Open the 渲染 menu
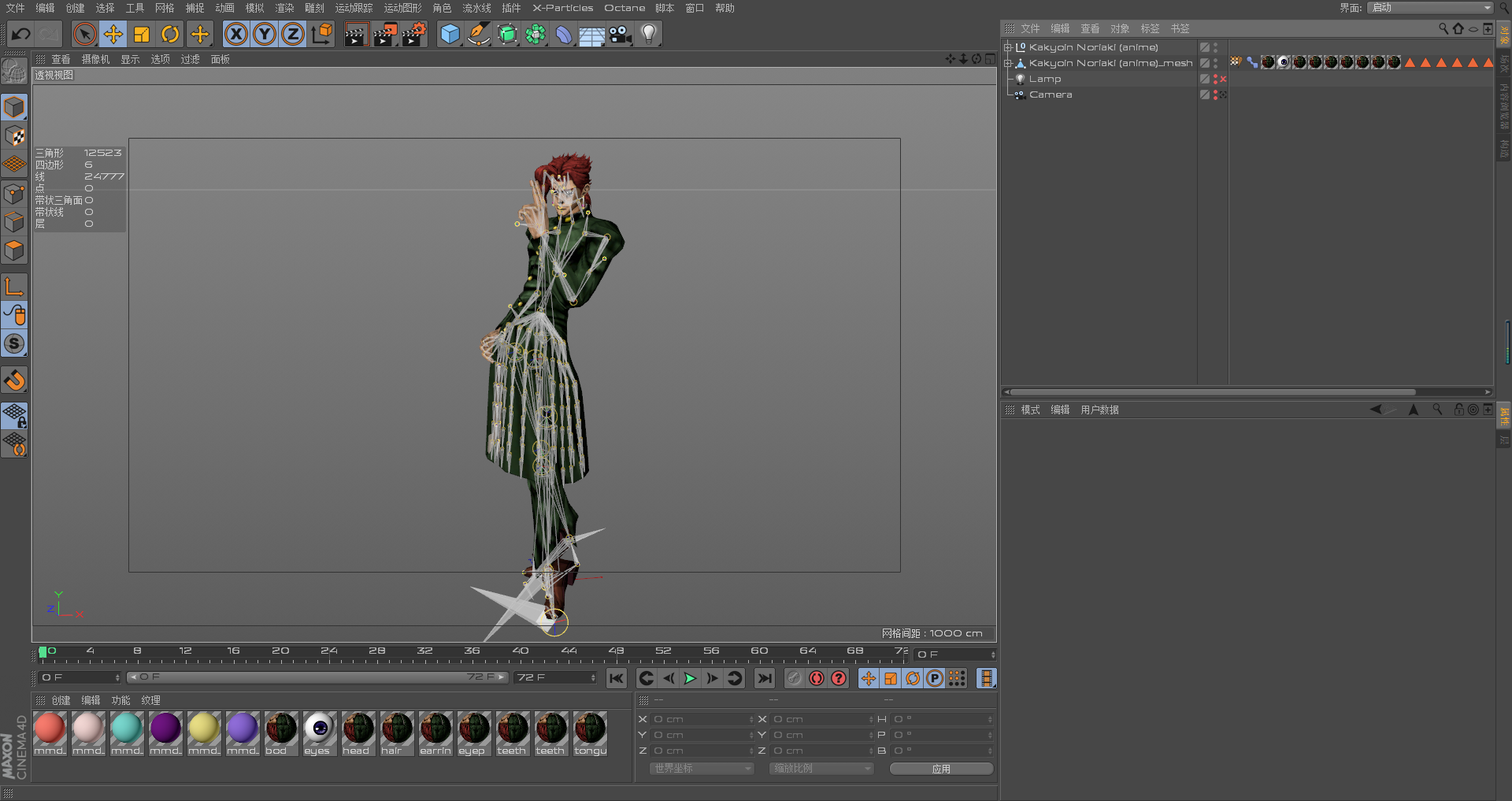The height and width of the screenshot is (801, 1512). tap(284, 8)
